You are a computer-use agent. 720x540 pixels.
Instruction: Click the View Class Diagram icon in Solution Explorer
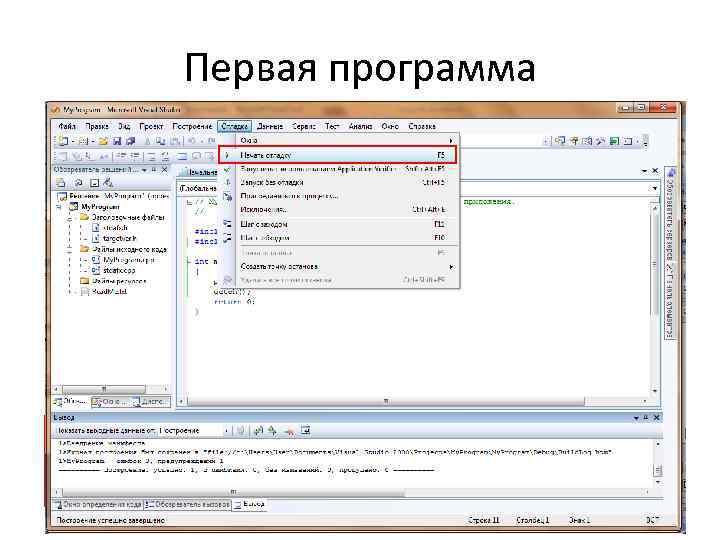[108, 183]
